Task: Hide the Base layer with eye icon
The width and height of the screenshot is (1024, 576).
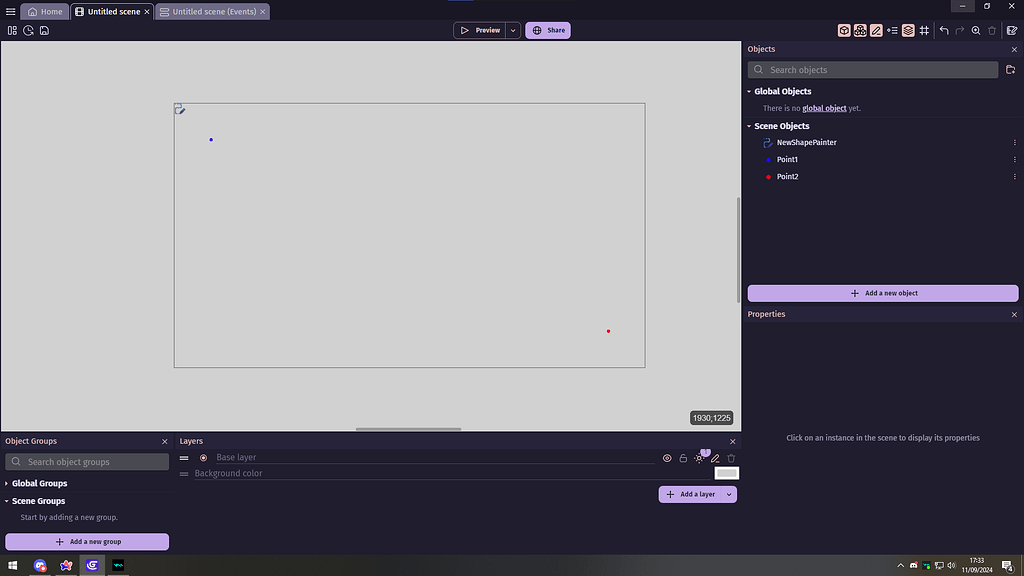Action: pyautogui.click(x=667, y=458)
